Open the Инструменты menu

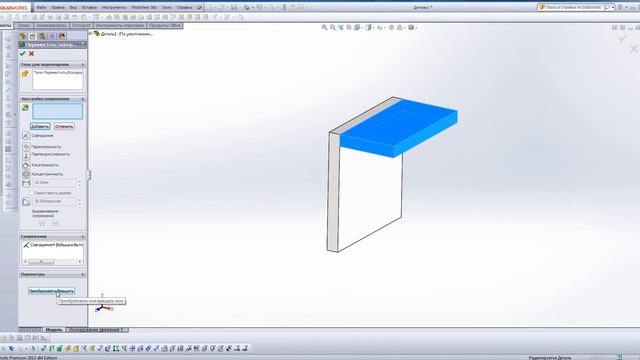(x=114, y=7)
